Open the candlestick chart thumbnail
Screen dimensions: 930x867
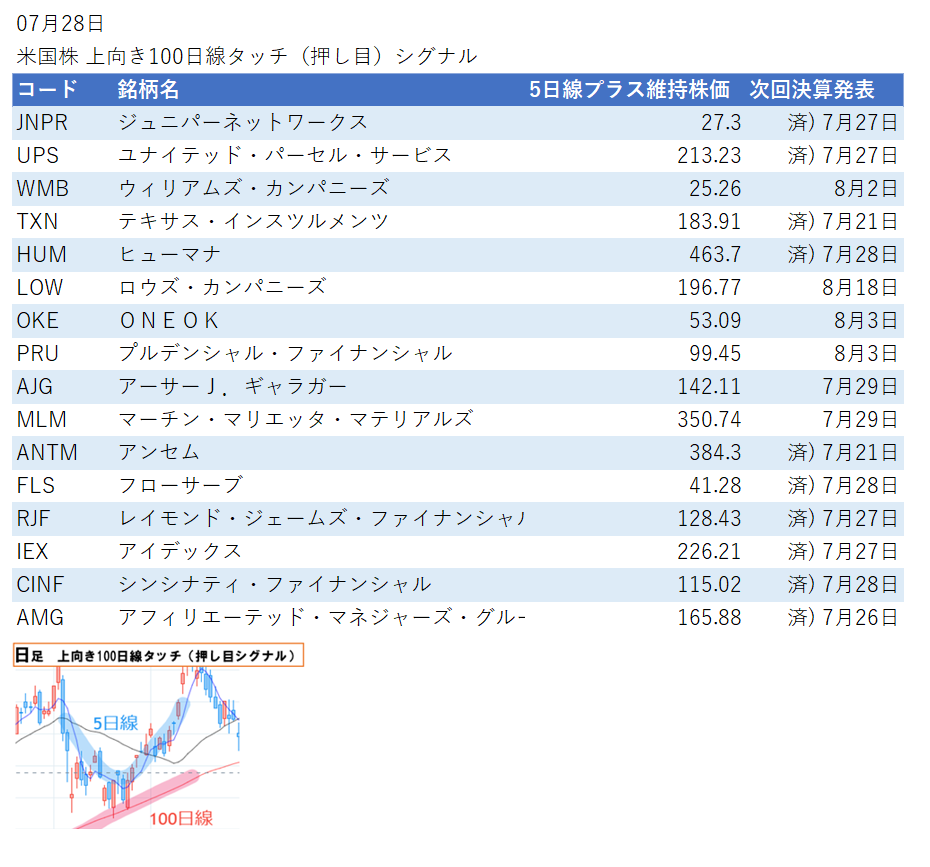coord(127,747)
